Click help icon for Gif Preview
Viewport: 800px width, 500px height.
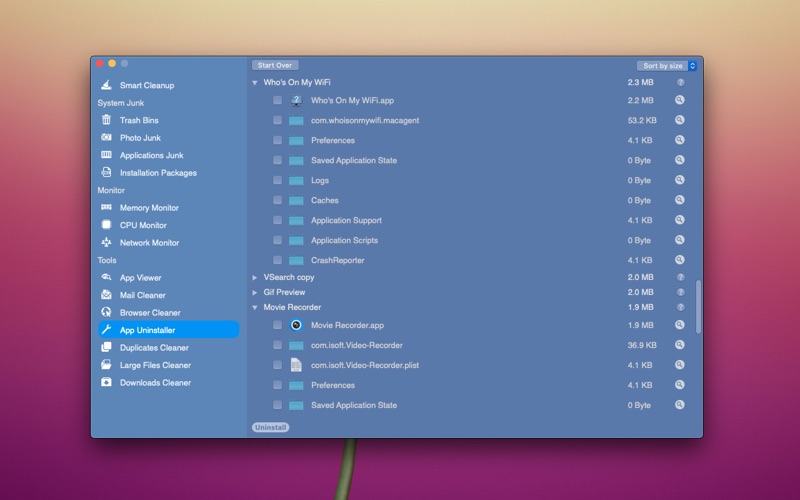(x=681, y=292)
